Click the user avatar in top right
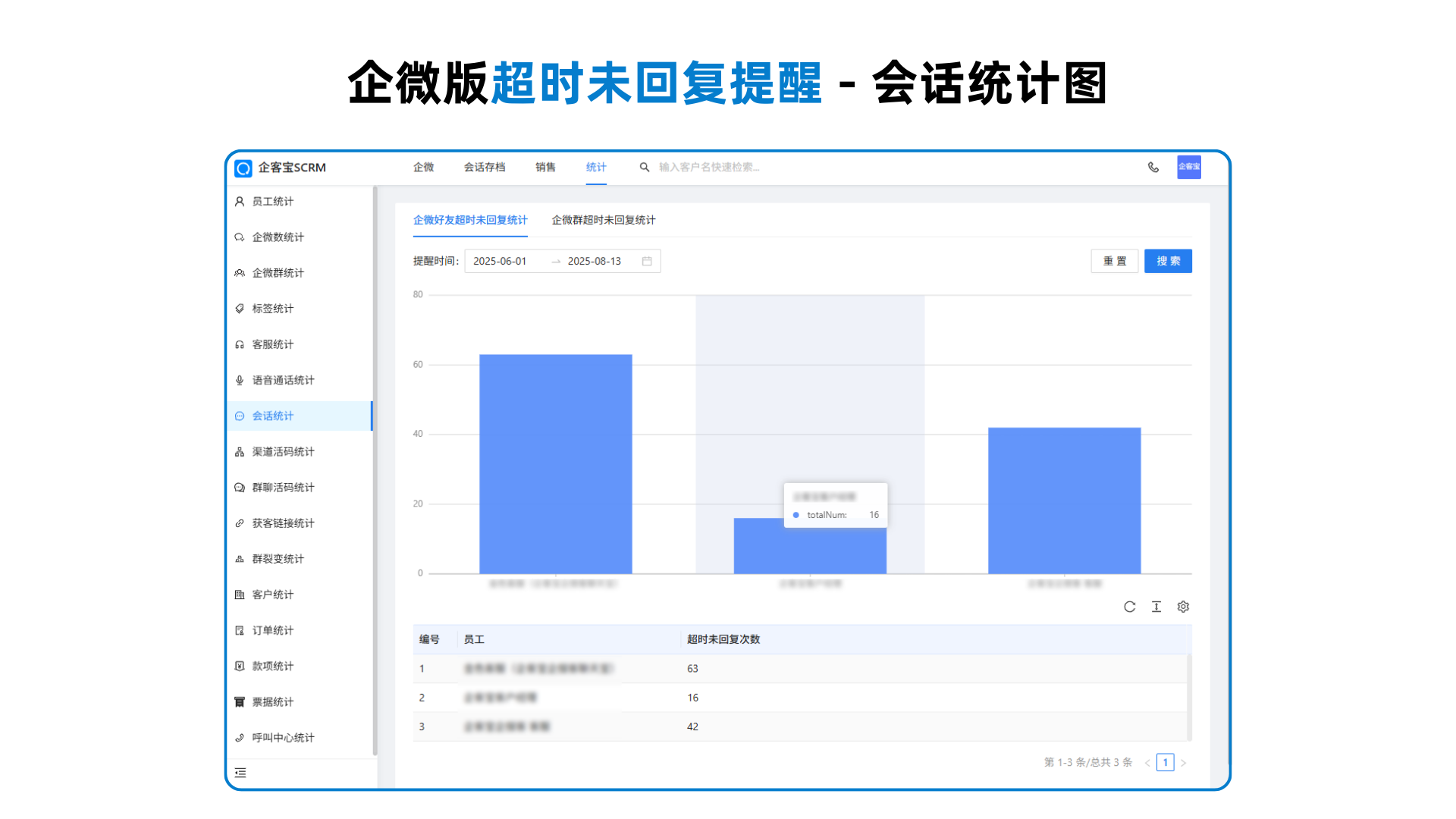The height and width of the screenshot is (819, 1456). 1188,167
